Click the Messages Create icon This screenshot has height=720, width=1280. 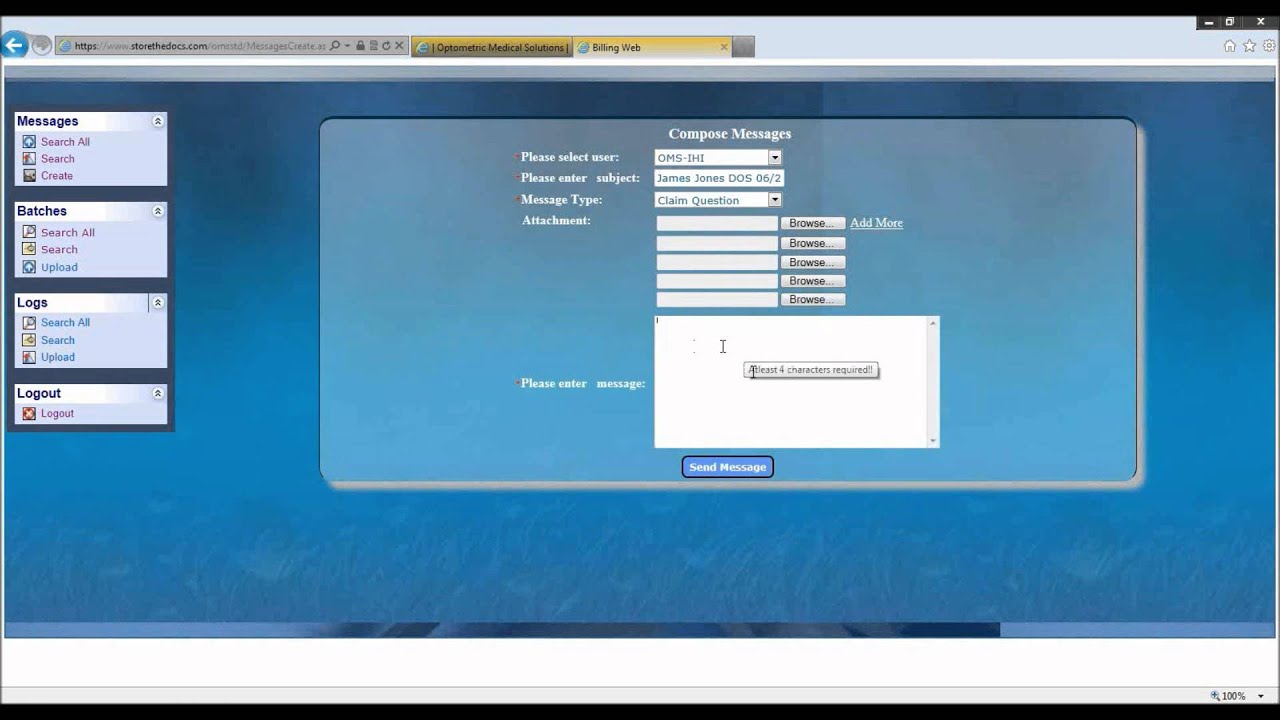click(29, 176)
